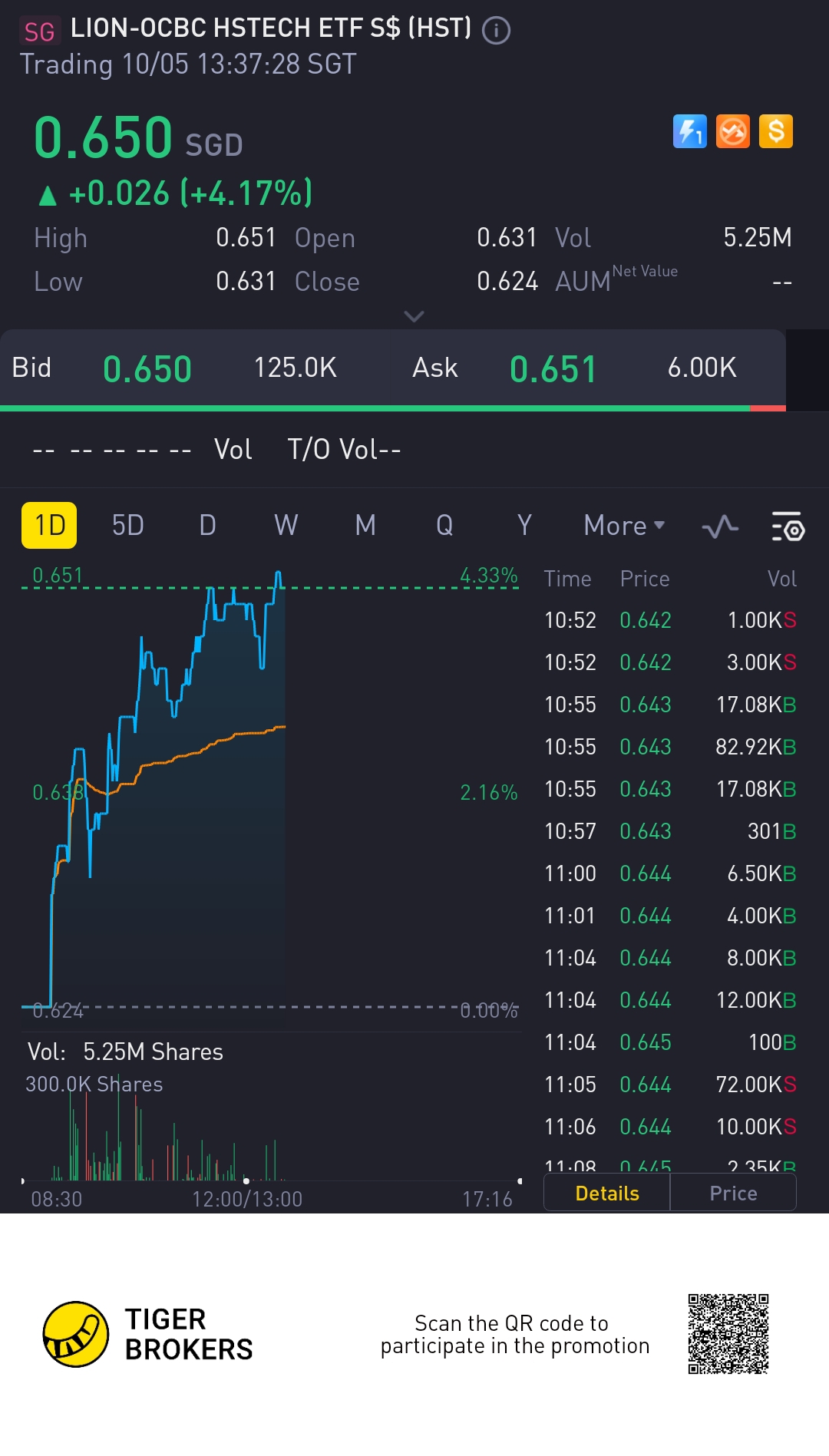829x1456 pixels.
Task: Tap the SG market tag
Action: [39, 31]
